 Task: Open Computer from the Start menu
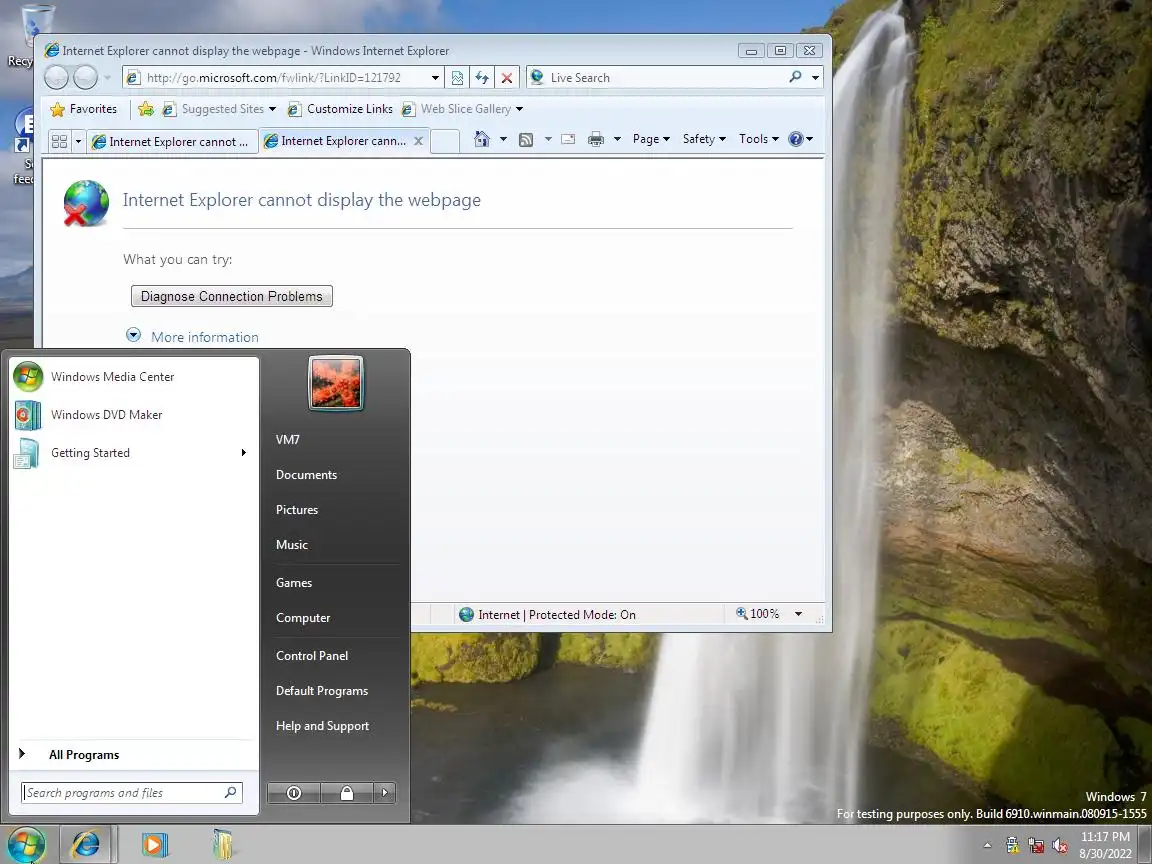(303, 618)
